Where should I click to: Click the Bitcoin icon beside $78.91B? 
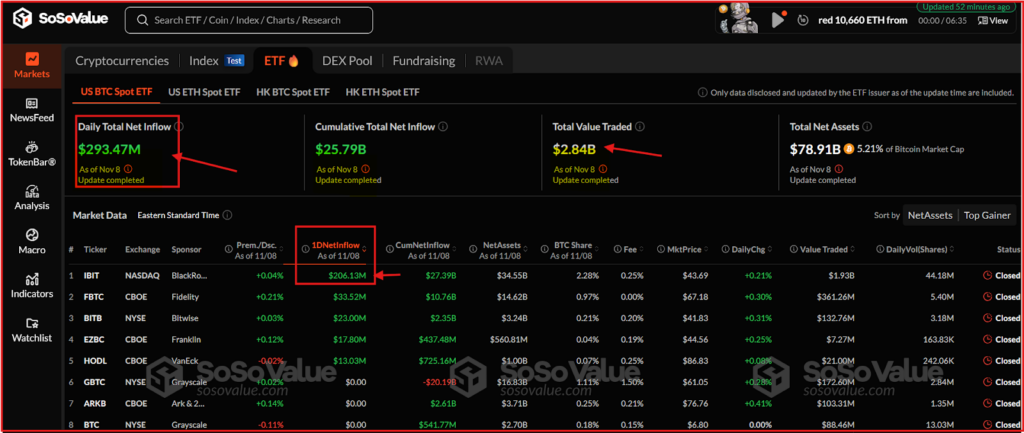850,149
